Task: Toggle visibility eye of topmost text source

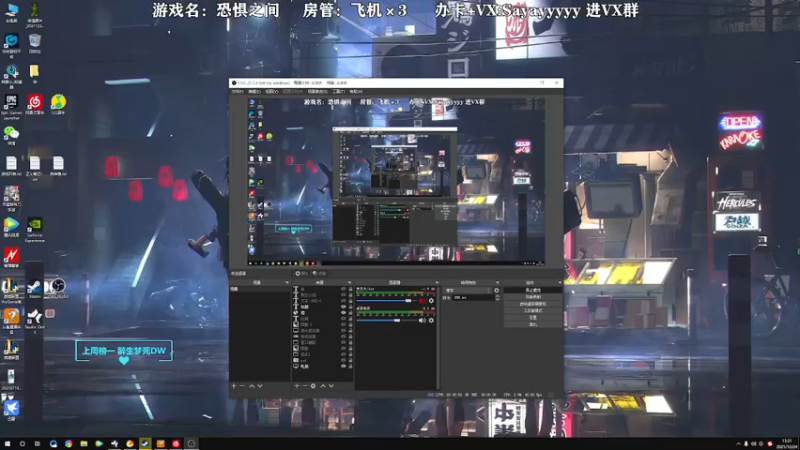Action: coord(343,289)
